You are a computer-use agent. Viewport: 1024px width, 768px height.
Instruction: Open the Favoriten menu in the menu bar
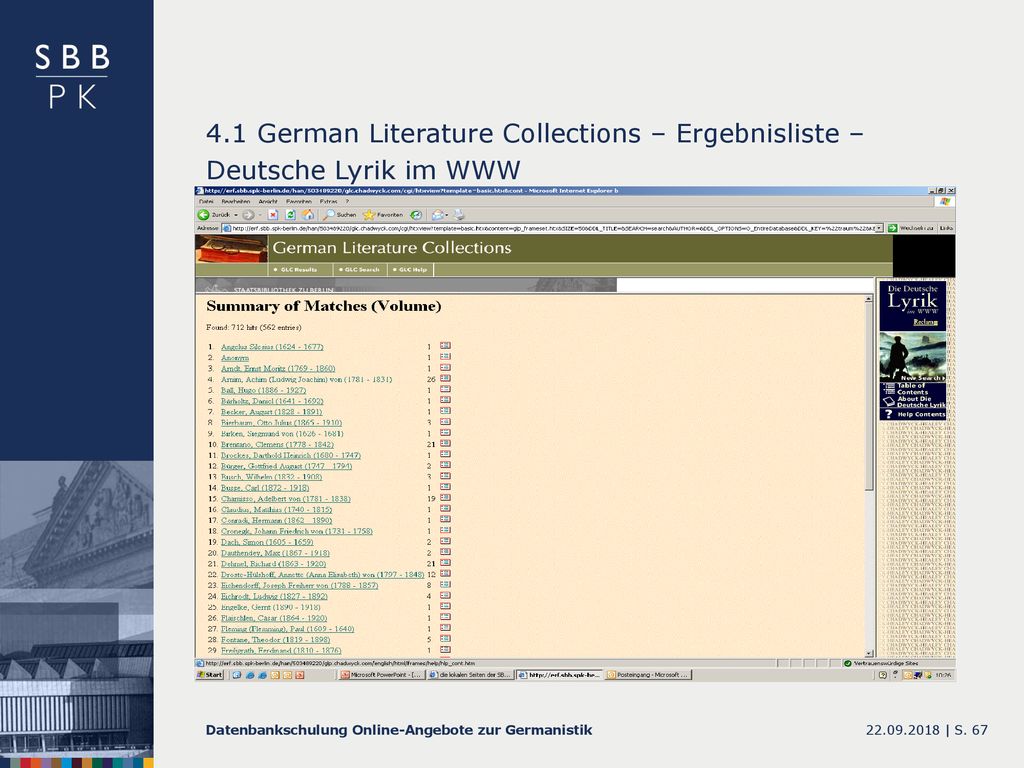299,202
